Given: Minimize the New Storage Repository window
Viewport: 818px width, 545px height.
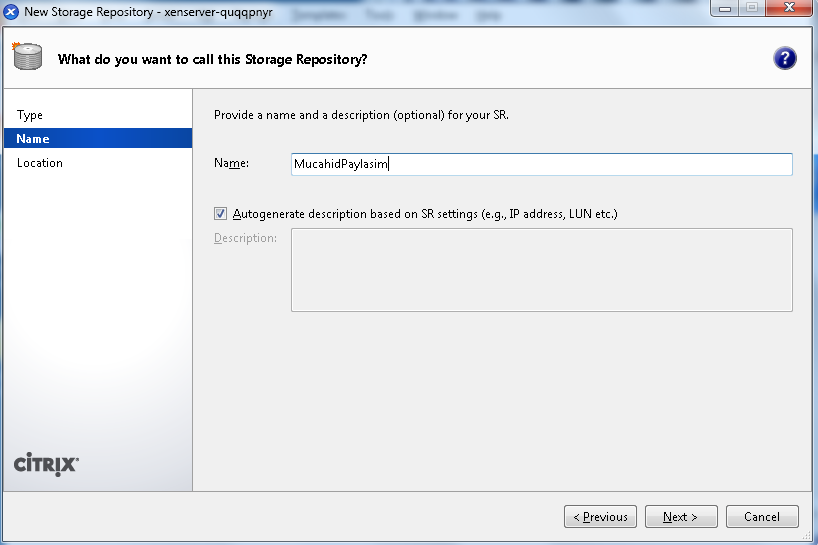Looking at the screenshot, I should [725, 8].
